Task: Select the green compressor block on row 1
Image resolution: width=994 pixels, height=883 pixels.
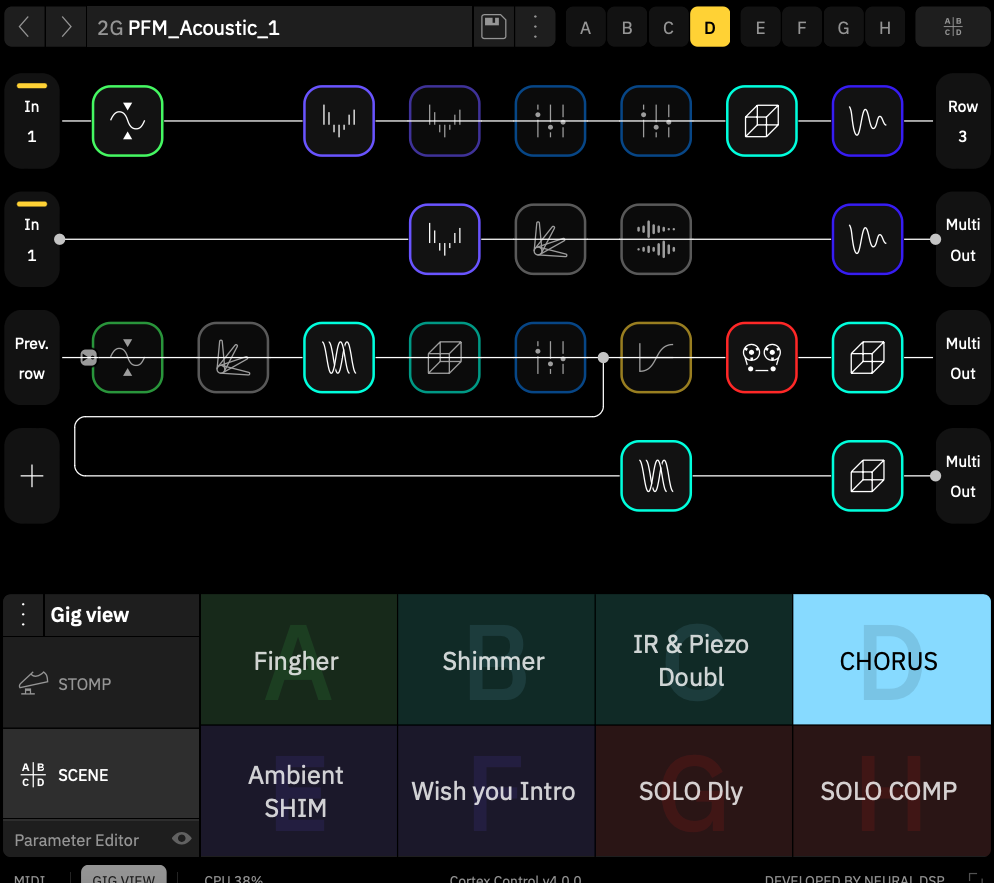Action: [127, 121]
